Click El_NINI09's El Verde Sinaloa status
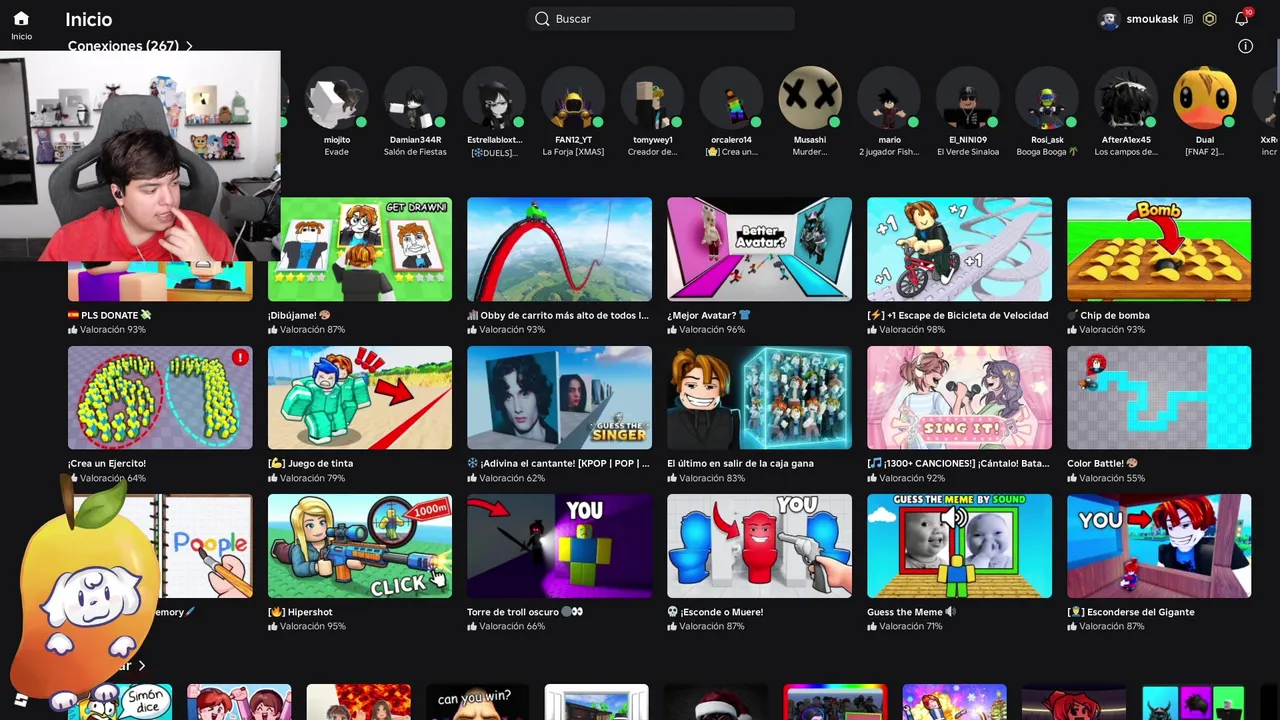1280x720 pixels. [968, 152]
